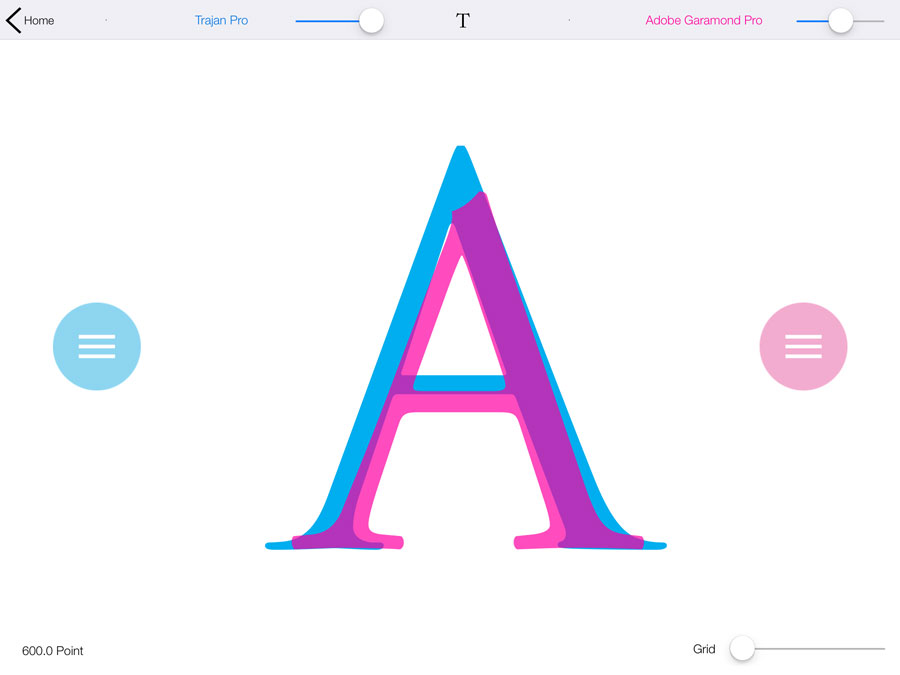Go back using the Home chevron arrow
The image size is (900, 675).
(x=13, y=20)
